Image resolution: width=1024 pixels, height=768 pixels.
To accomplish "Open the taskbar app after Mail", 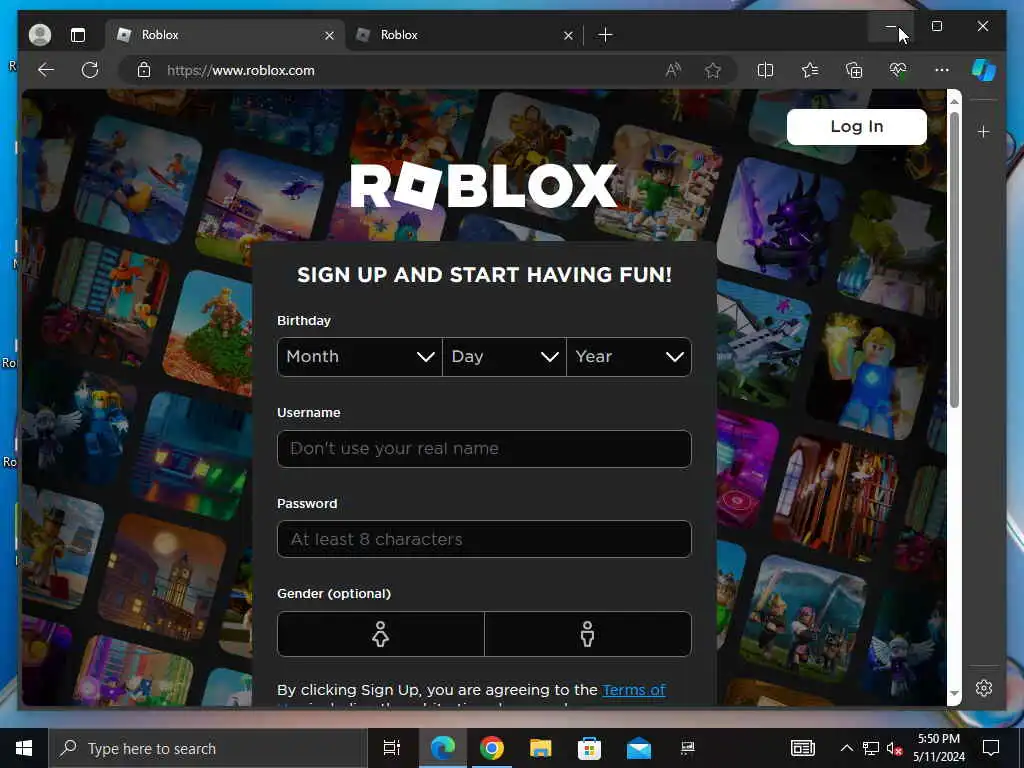I will point(688,748).
